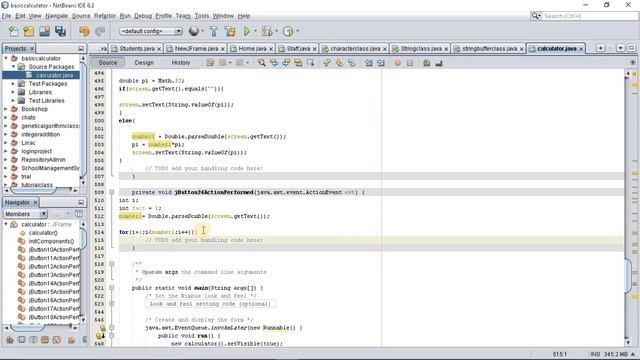Toggle the Find Next Occurrence icon in editor toolbar
640x360 pixels.
(286, 63)
